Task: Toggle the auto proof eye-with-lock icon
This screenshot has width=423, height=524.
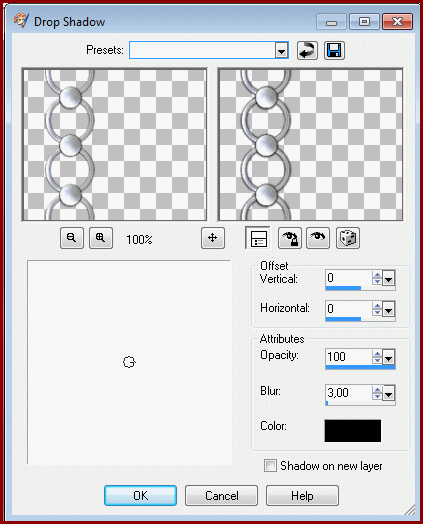Action: [x=289, y=238]
